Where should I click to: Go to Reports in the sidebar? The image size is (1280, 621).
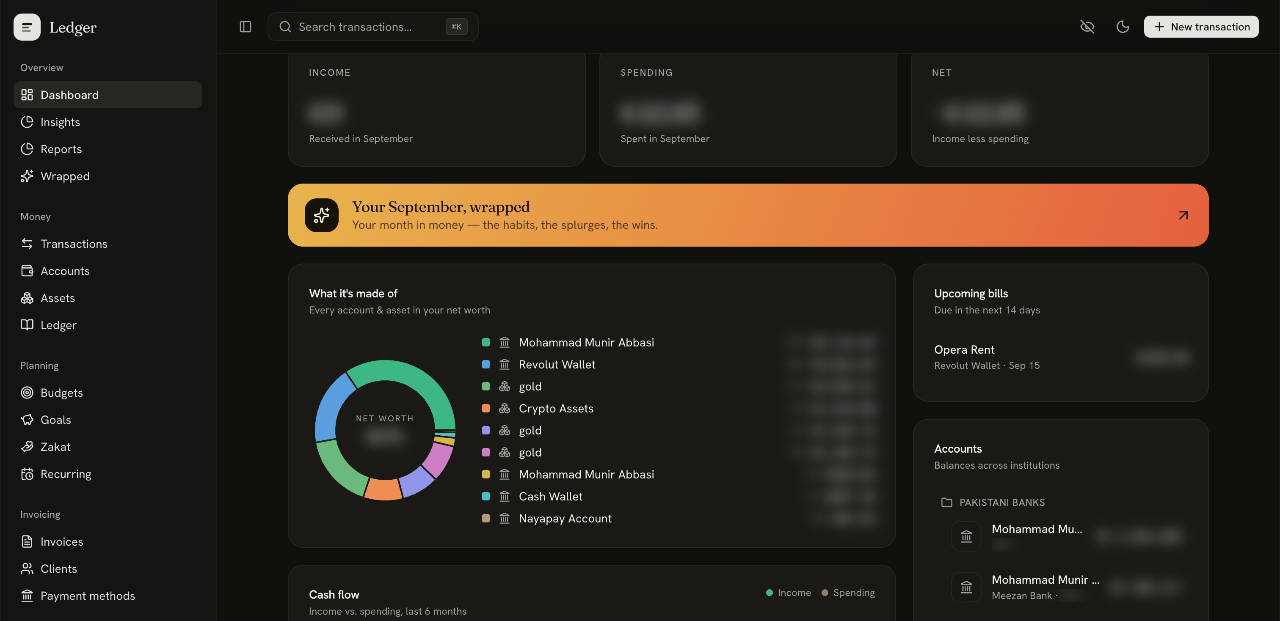[x=108, y=149]
